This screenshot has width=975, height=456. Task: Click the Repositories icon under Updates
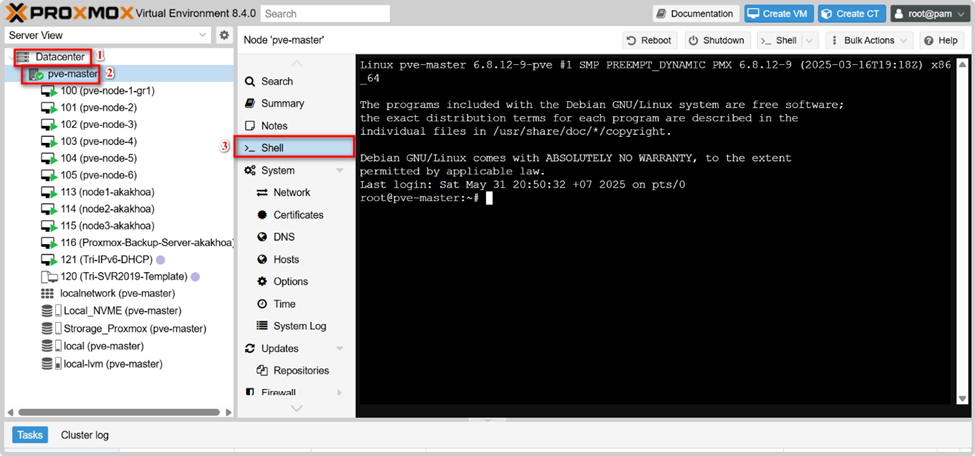[x=263, y=371]
